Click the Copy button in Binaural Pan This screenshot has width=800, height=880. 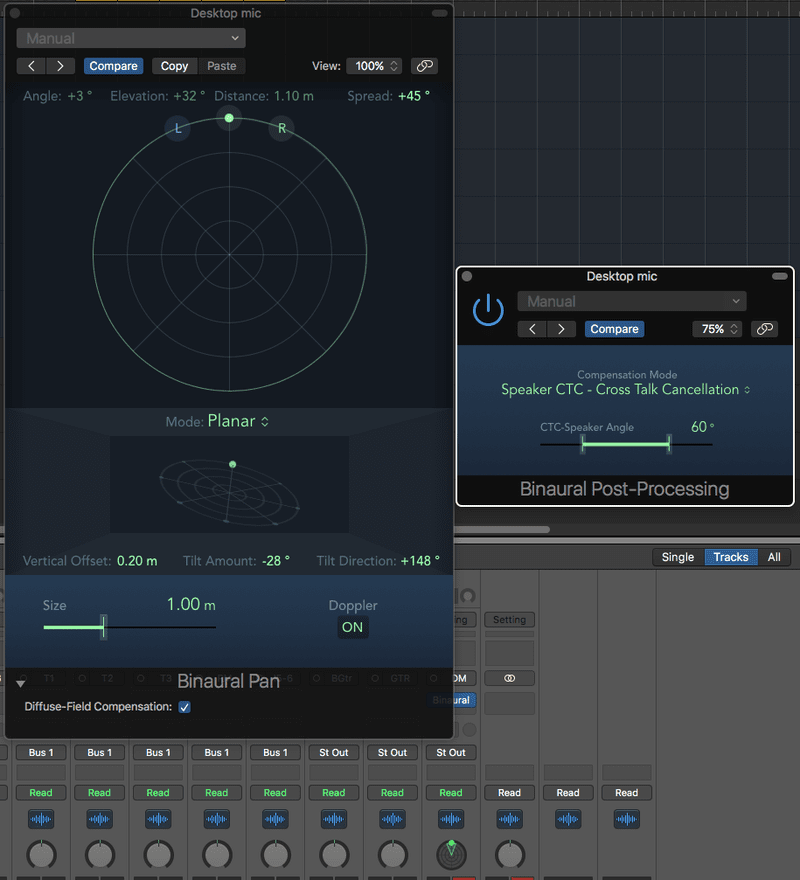click(173, 65)
